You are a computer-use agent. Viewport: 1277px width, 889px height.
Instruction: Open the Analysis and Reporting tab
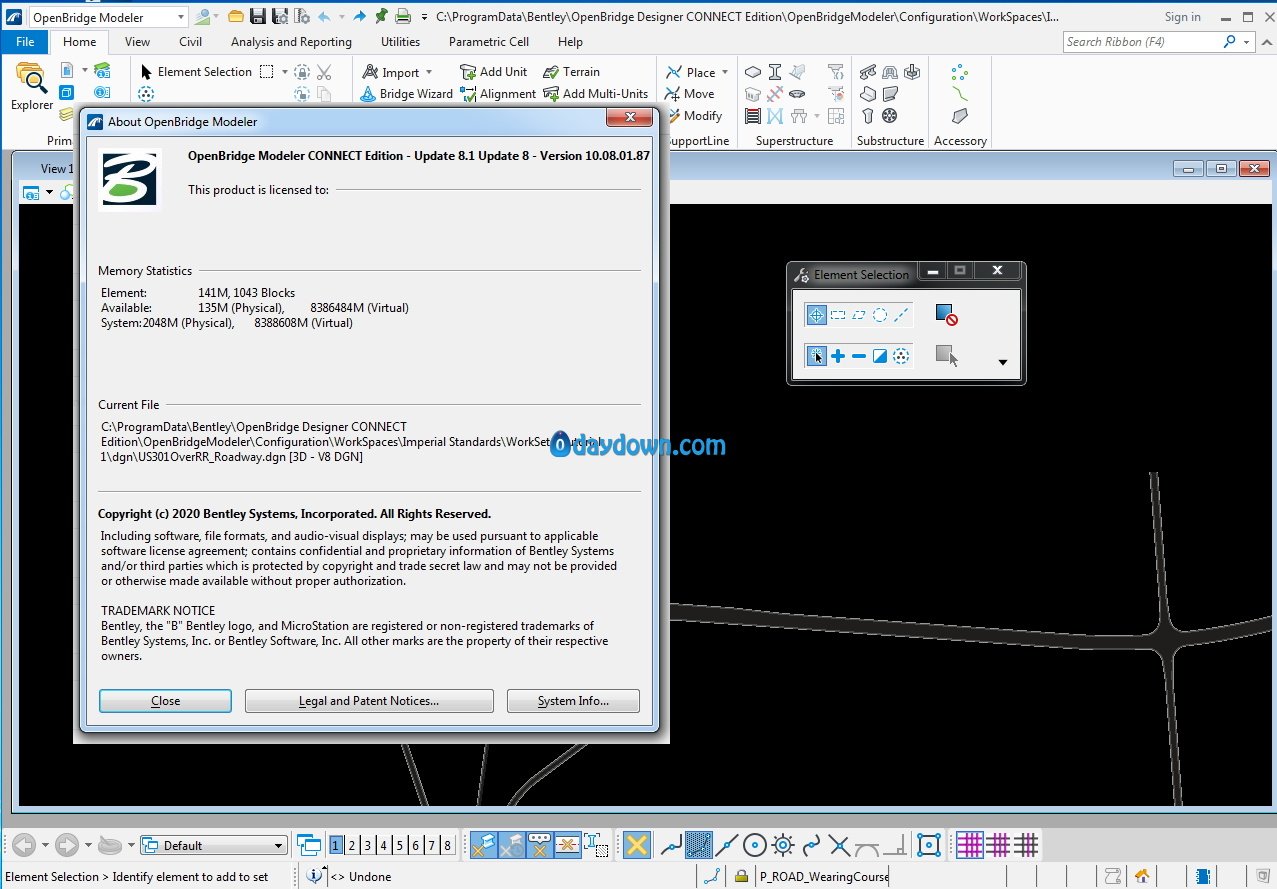[x=291, y=42]
